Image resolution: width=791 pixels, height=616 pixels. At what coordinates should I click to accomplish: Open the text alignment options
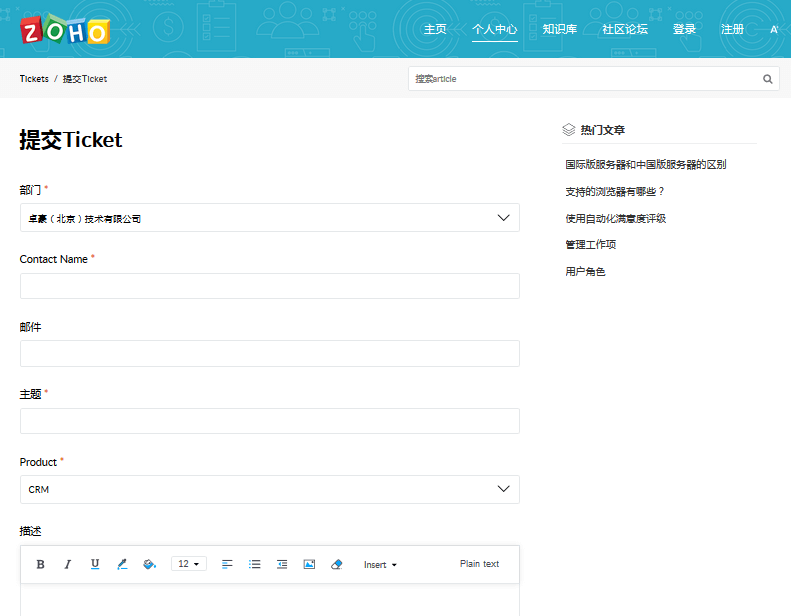(227, 564)
